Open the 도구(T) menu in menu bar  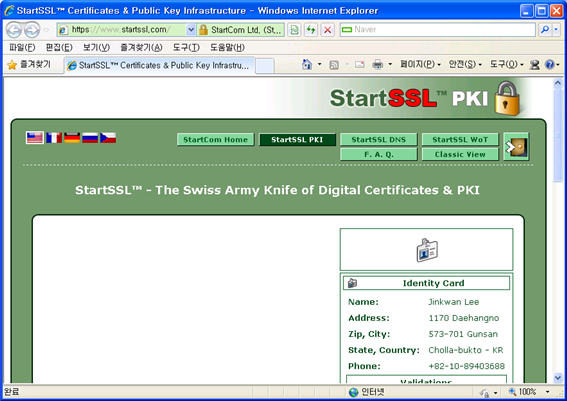pyautogui.click(x=186, y=47)
